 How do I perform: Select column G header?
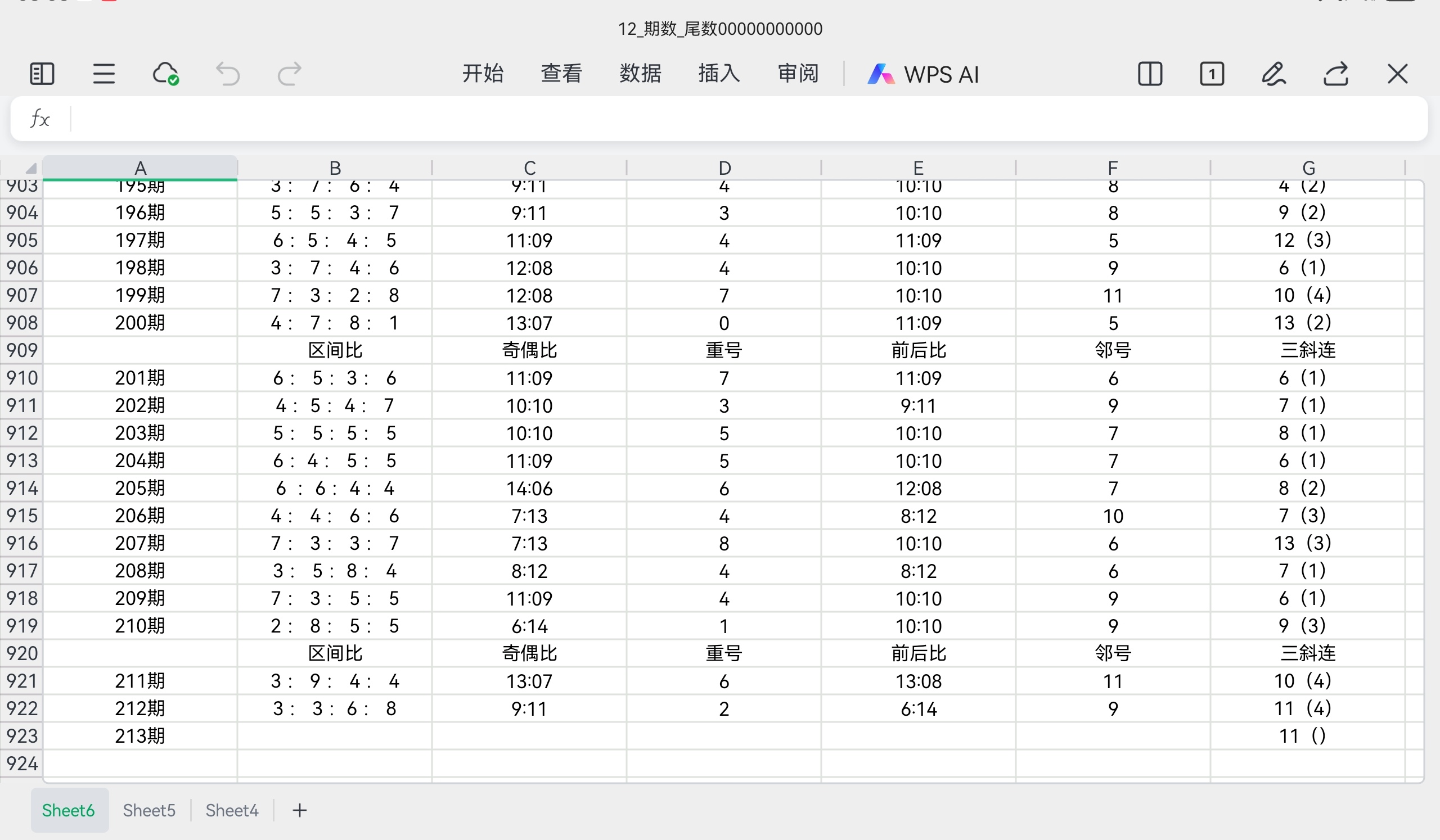1308,168
